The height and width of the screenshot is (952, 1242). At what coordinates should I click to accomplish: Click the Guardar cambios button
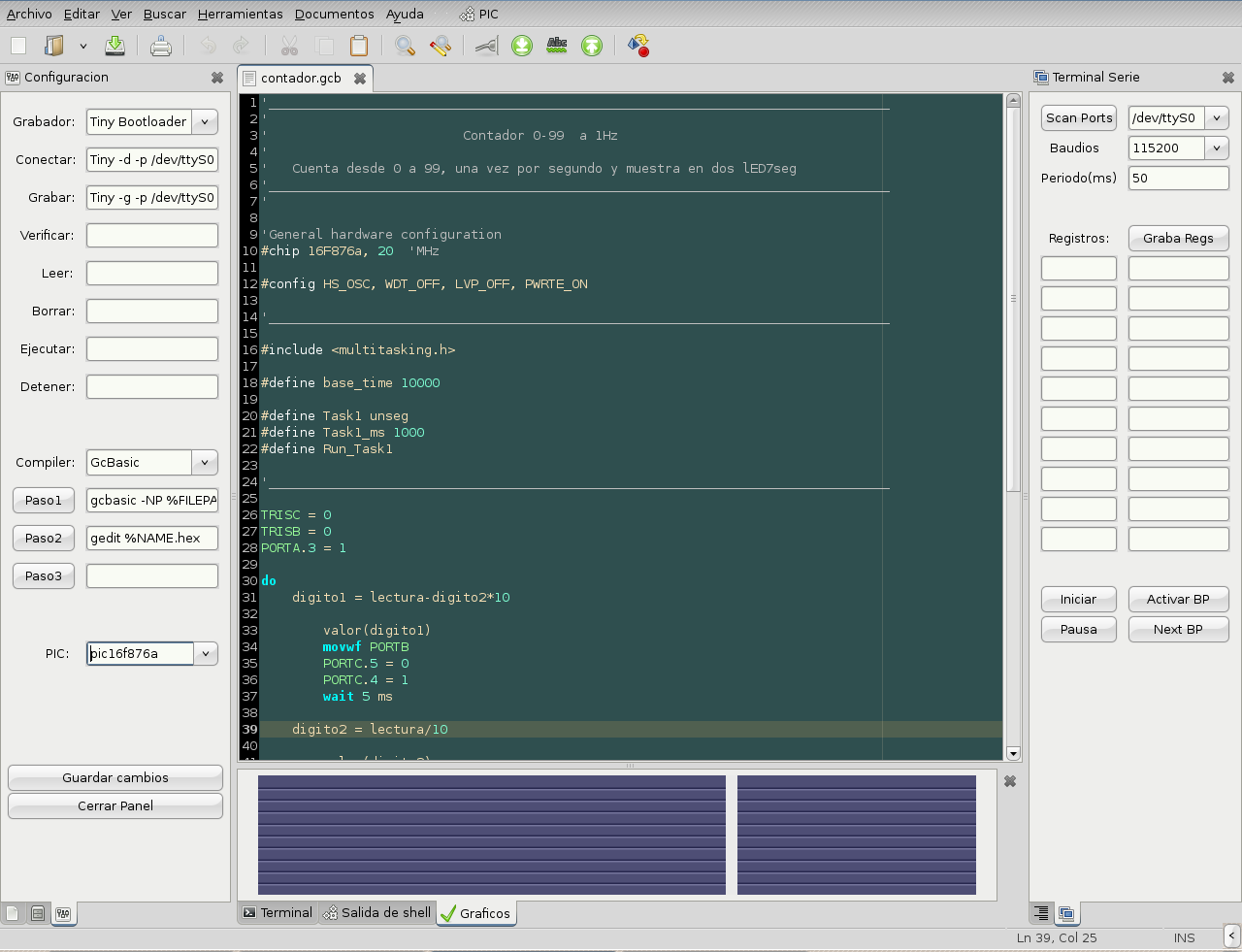click(x=115, y=778)
